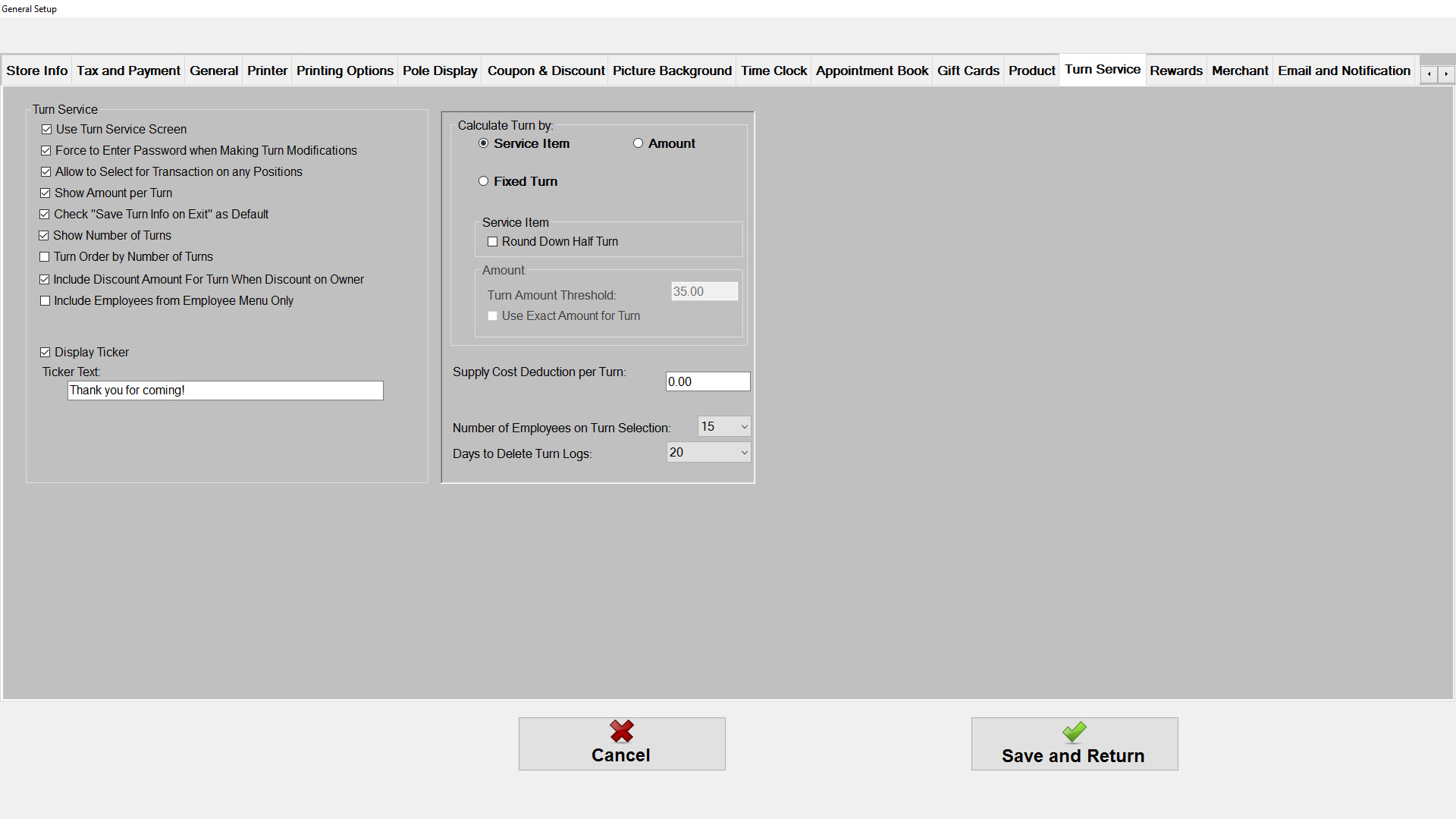Select Amount radio button

click(x=638, y=143)
